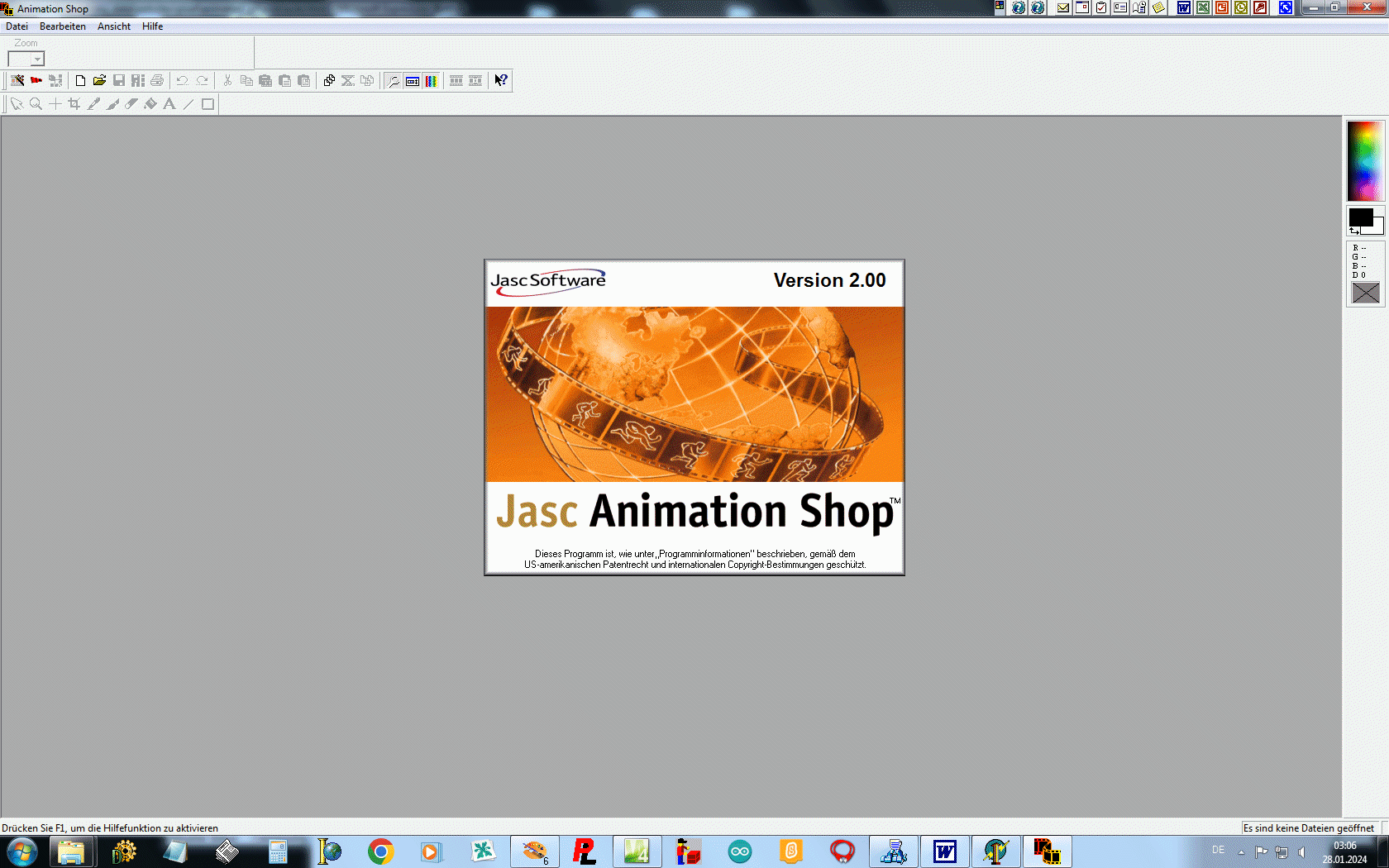This screenshot has height=868, width=1389.
Task: Pick a color from the rainbow color picker
Action: (1365, 161)
